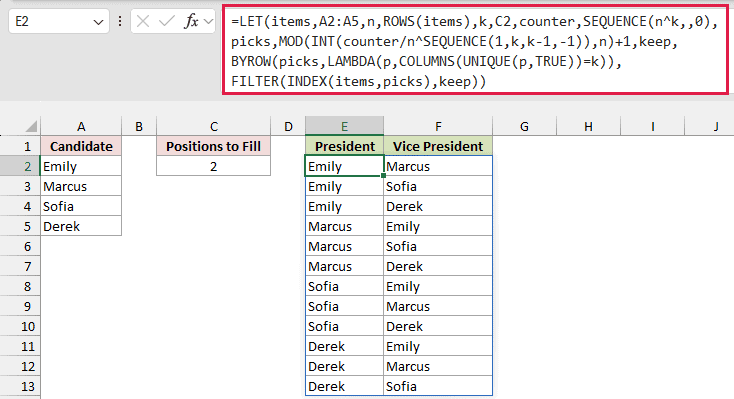Image resolution: width=734 pixels, height=399 pixels.
Task: Click the Cancel (X) formula icon
Action: coord(143,21)
